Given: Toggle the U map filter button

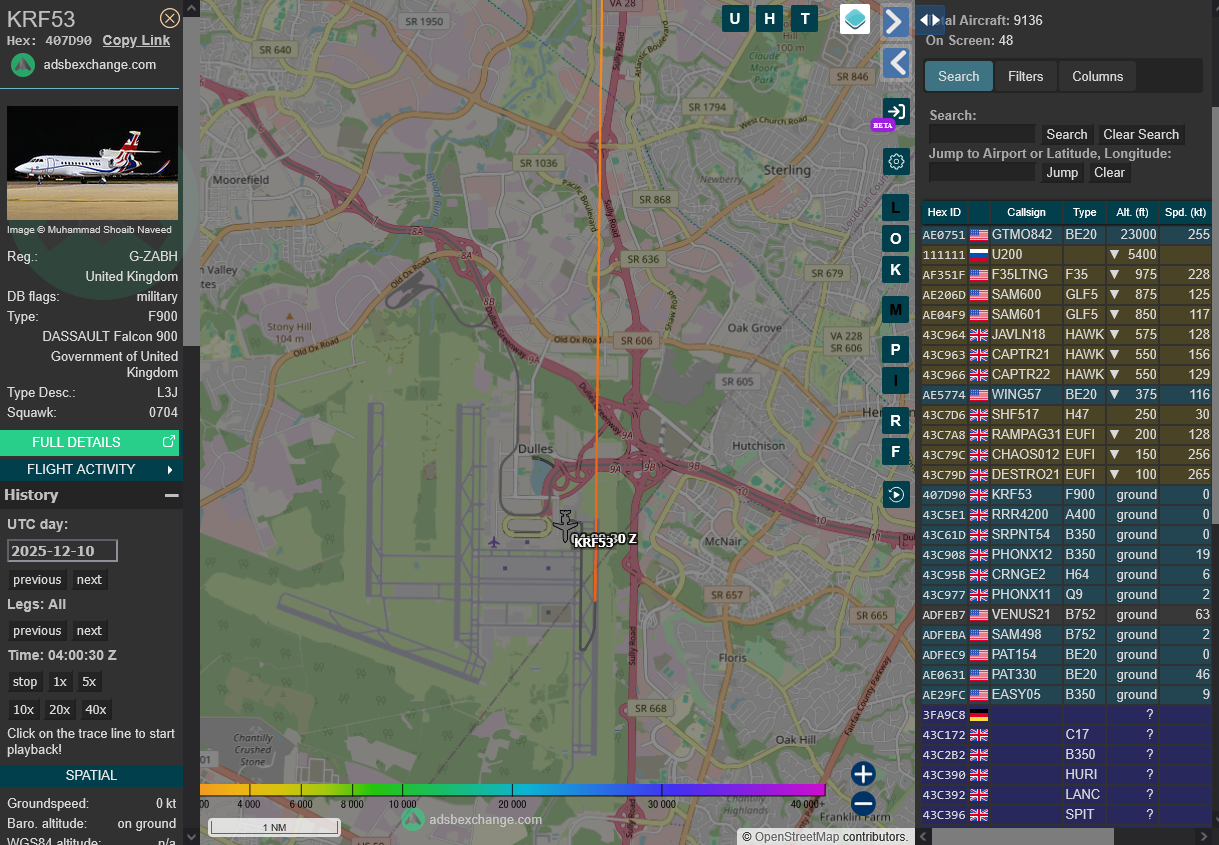Looking at the screenshot, I should click(x=735, y=18).
